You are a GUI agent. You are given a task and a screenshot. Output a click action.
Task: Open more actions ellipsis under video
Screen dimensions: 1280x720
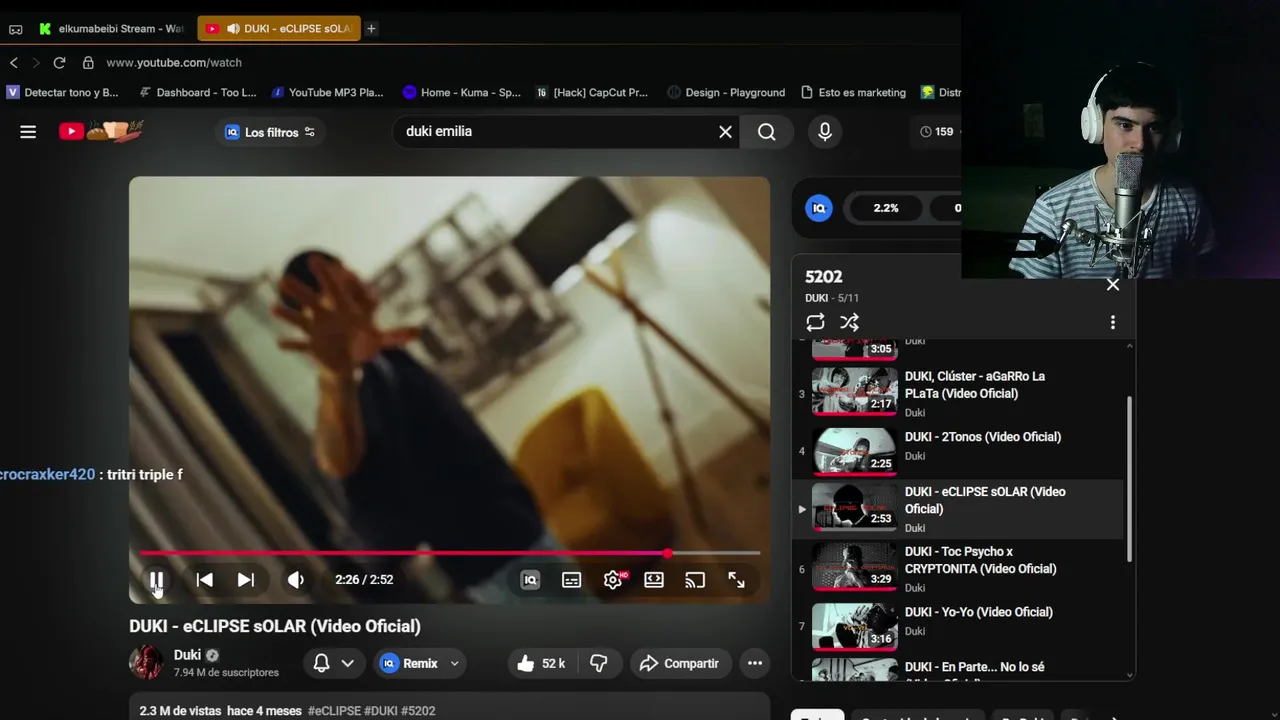[755, 663]
